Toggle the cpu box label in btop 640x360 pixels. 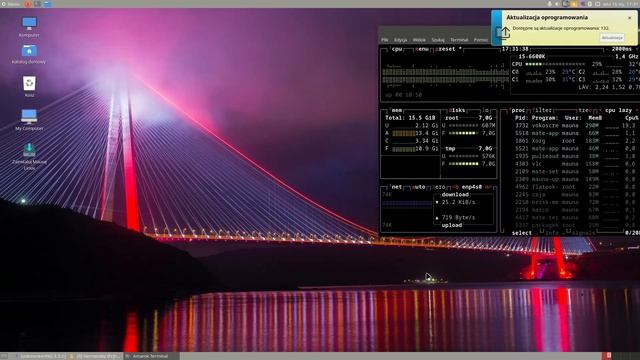tap(397, 49)
